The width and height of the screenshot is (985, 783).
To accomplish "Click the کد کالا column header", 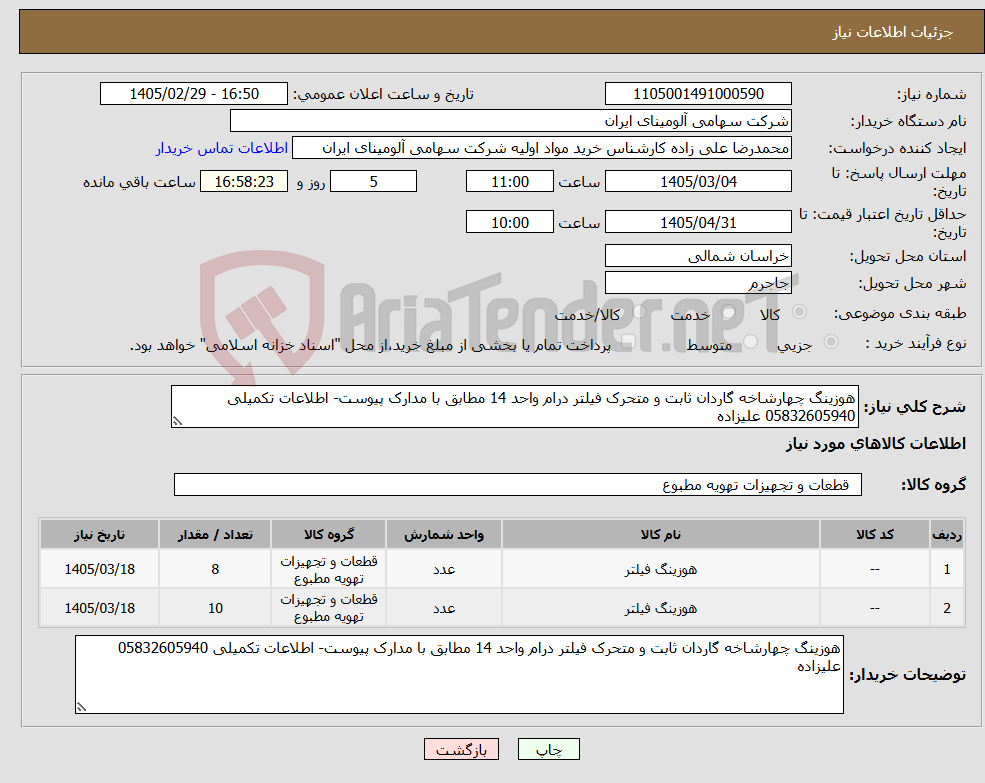I will (874, 534).
